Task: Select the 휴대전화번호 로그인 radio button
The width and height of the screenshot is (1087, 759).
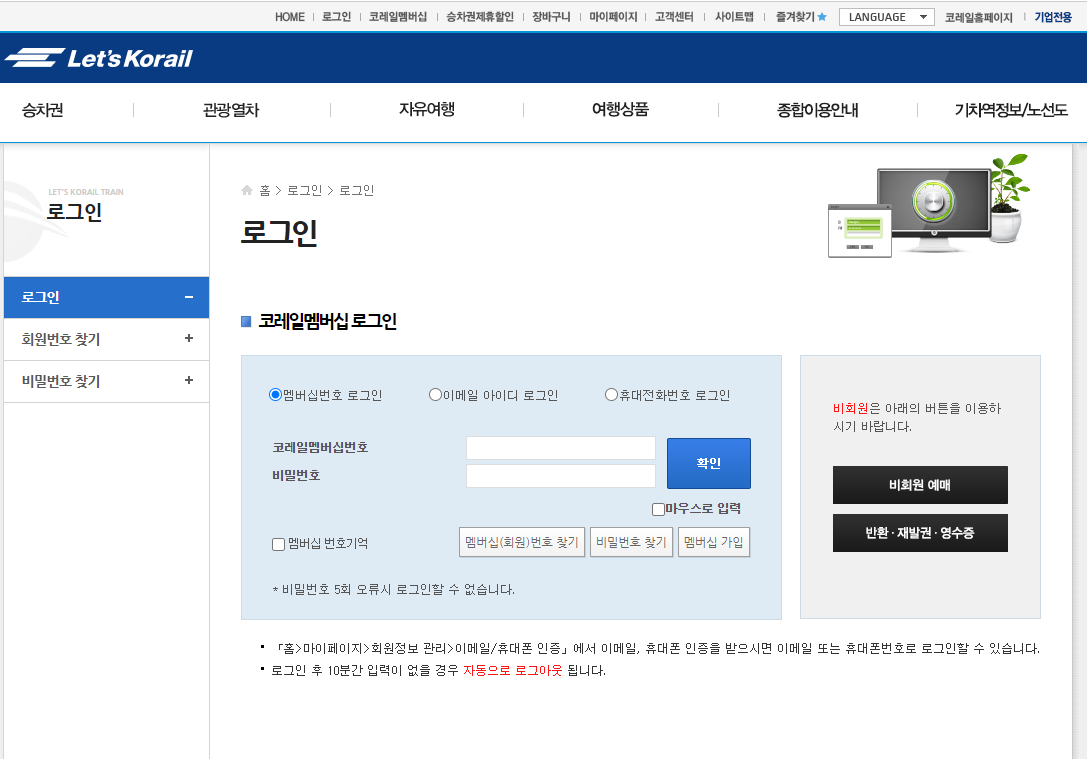Action: click(x=611, y=395)
